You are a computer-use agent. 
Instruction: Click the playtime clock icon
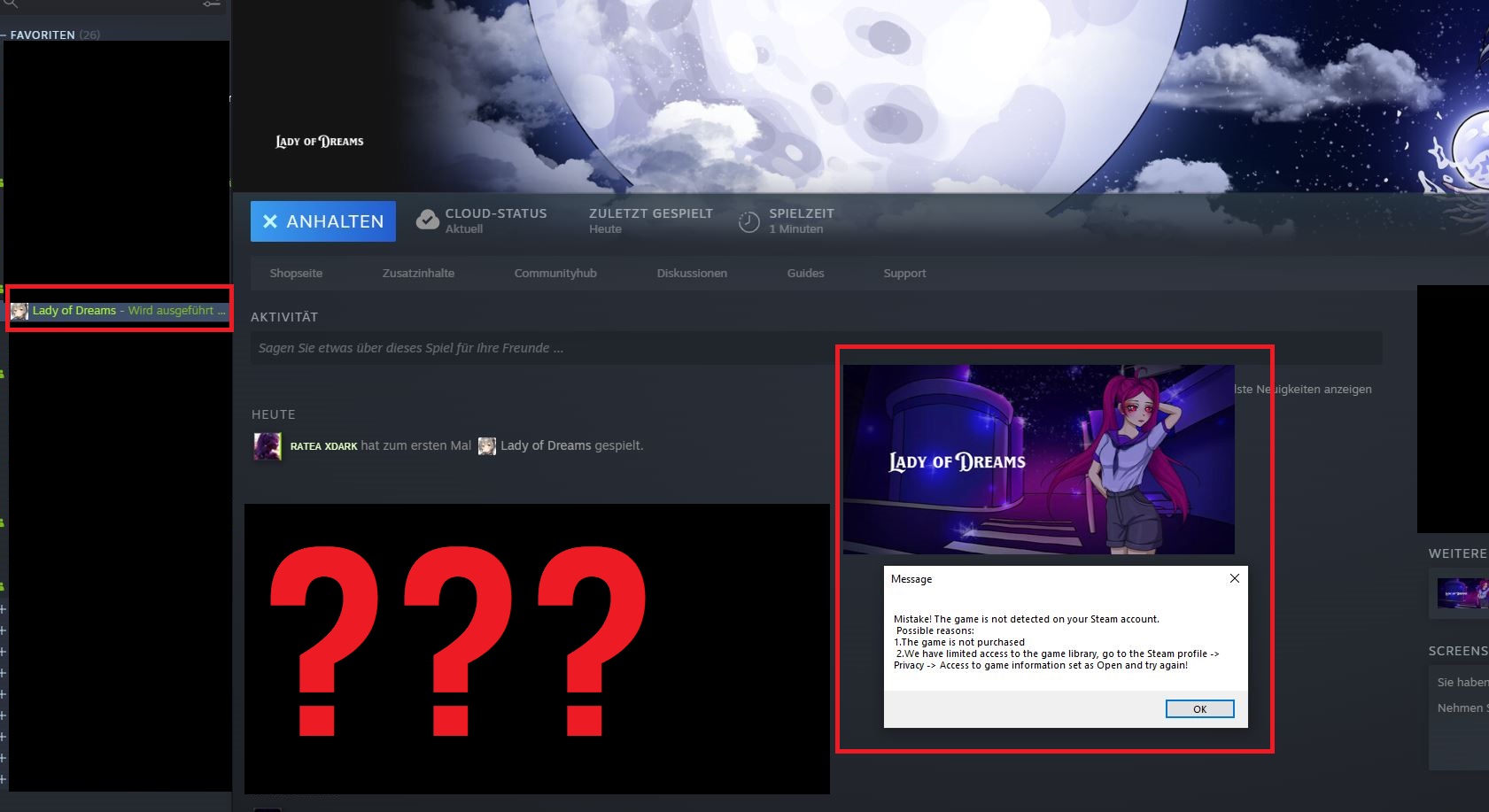point(749,221)
